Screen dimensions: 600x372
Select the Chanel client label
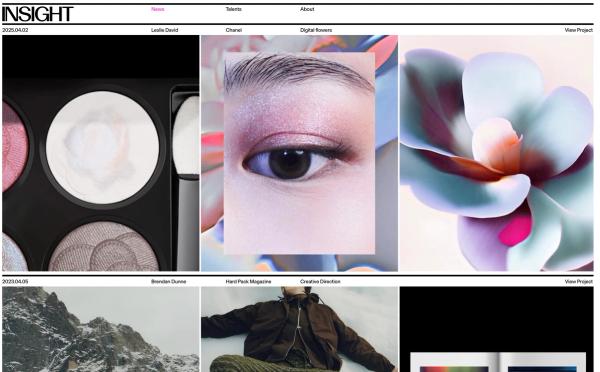tap(233, 30)
